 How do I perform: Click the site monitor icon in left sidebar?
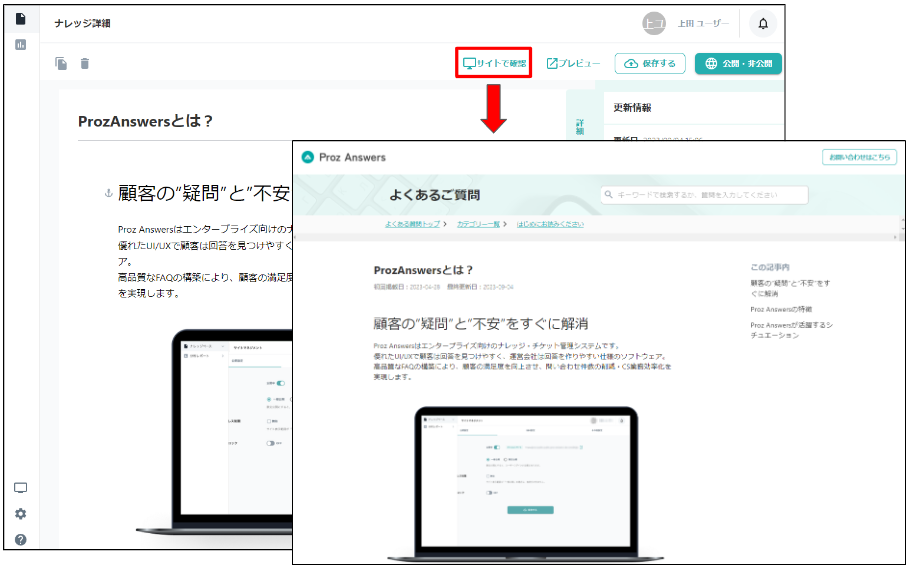point(20,488)
